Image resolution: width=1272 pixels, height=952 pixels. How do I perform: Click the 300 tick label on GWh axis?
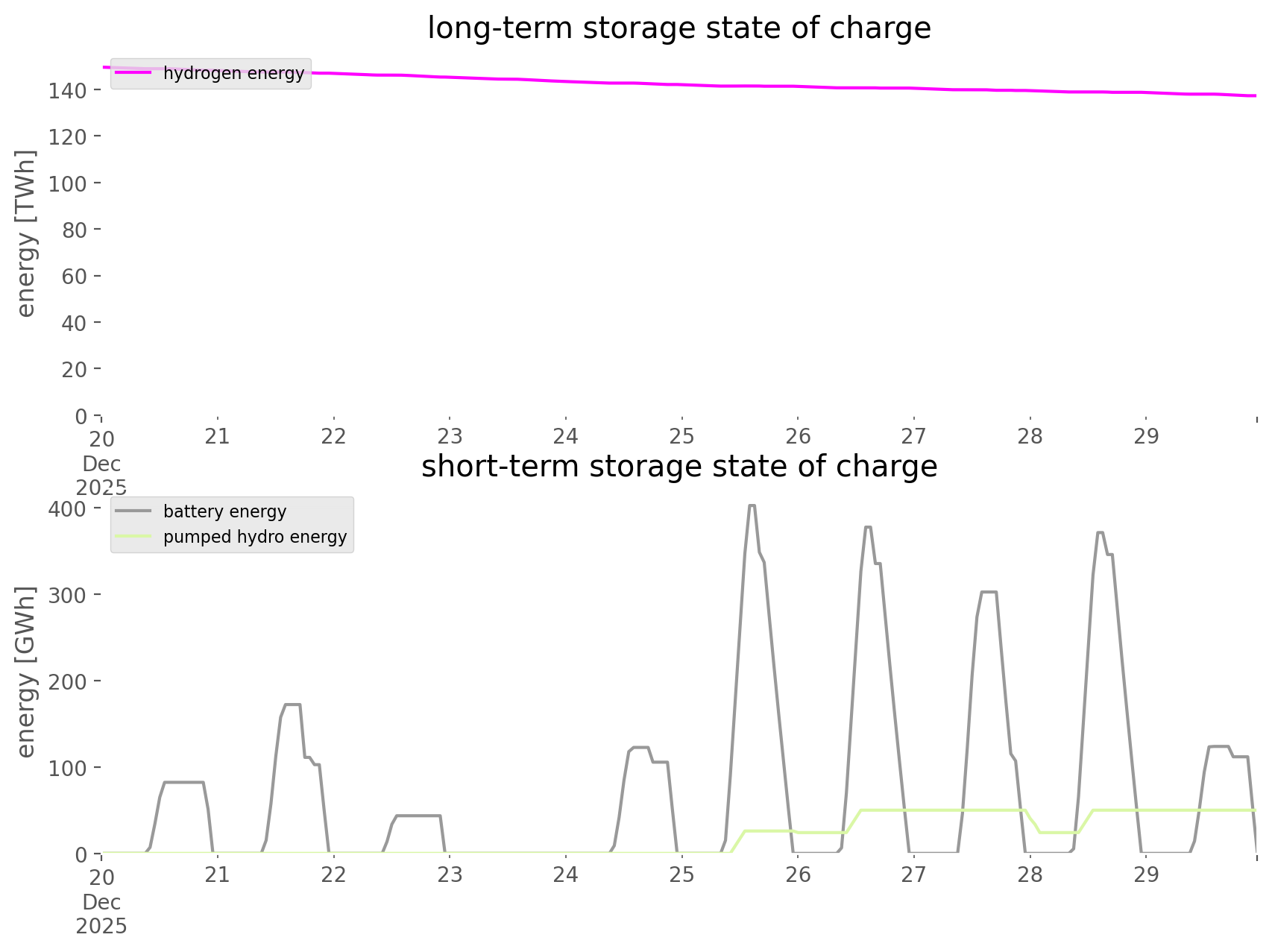click(x=69, y=595)
